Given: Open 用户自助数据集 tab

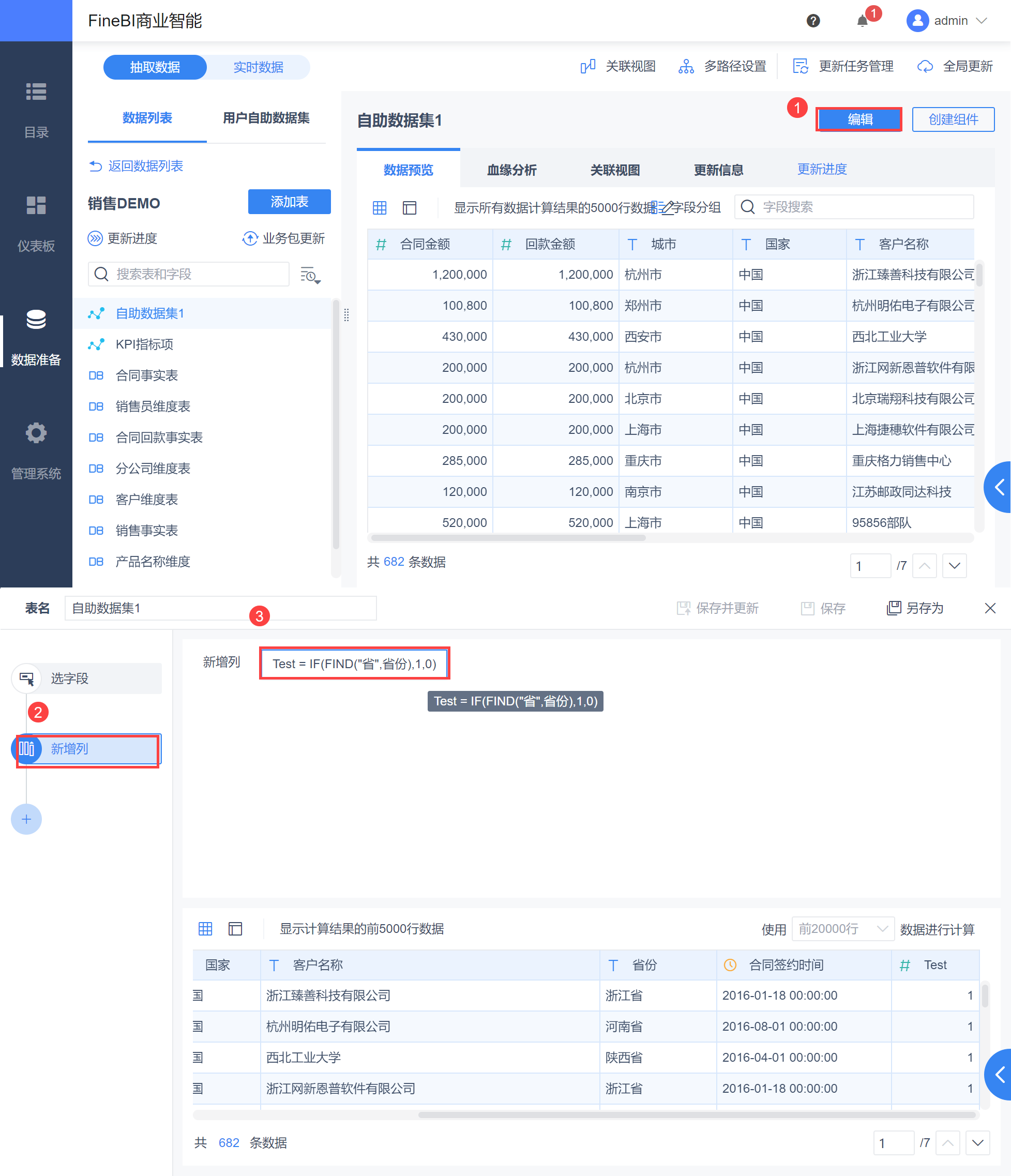Looking at the screenshot, I should coord(266,118).
